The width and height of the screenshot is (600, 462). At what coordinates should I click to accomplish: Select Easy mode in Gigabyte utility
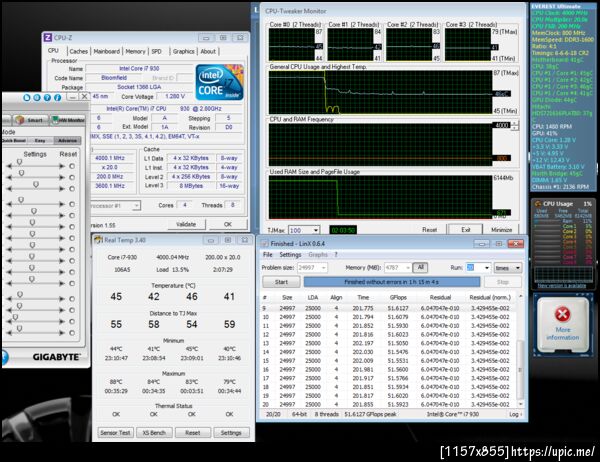click(40, 140)
